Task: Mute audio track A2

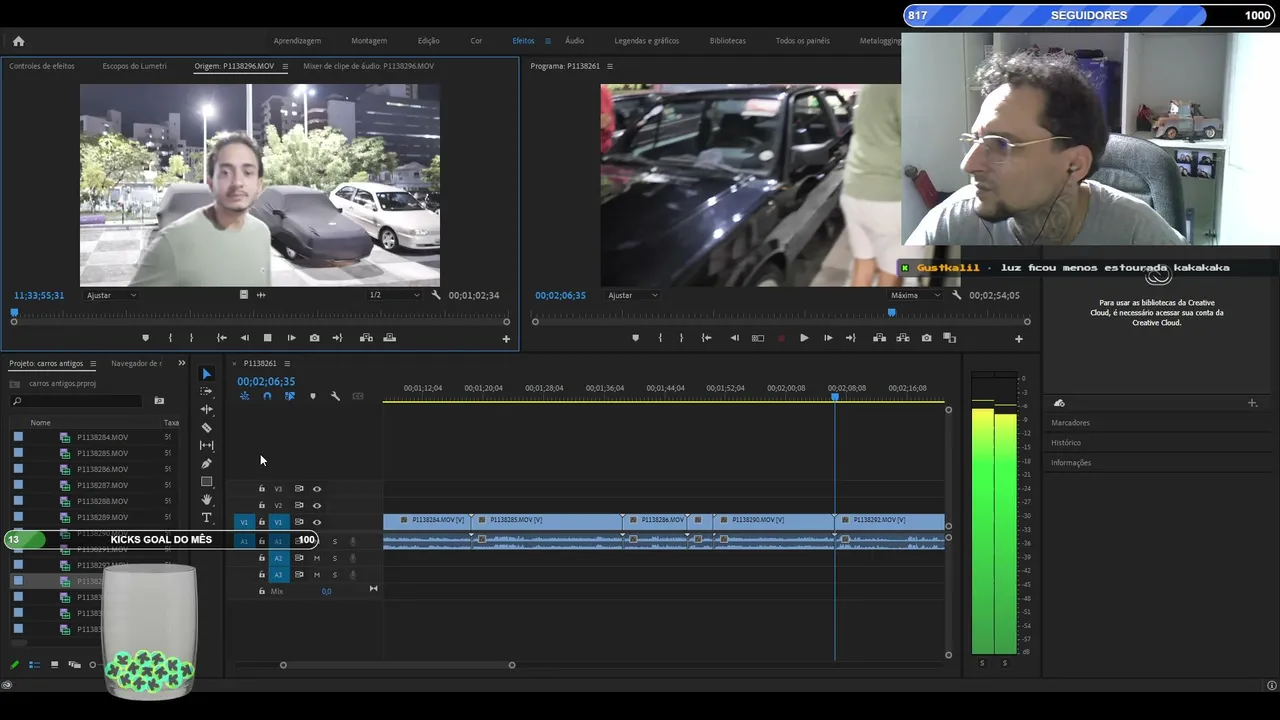Action: pyautogui.click(x=317, y=558)
